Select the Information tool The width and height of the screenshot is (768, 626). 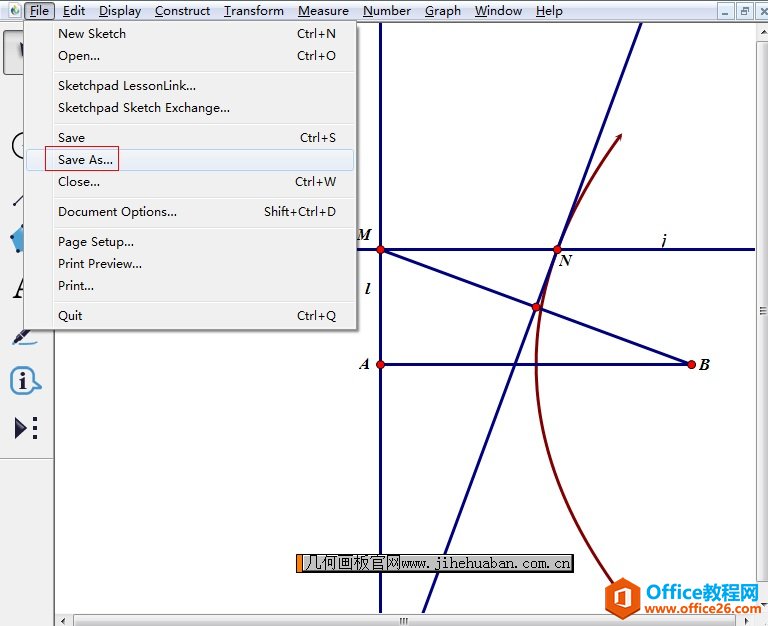pyautogui.click(x=24, y=381)
